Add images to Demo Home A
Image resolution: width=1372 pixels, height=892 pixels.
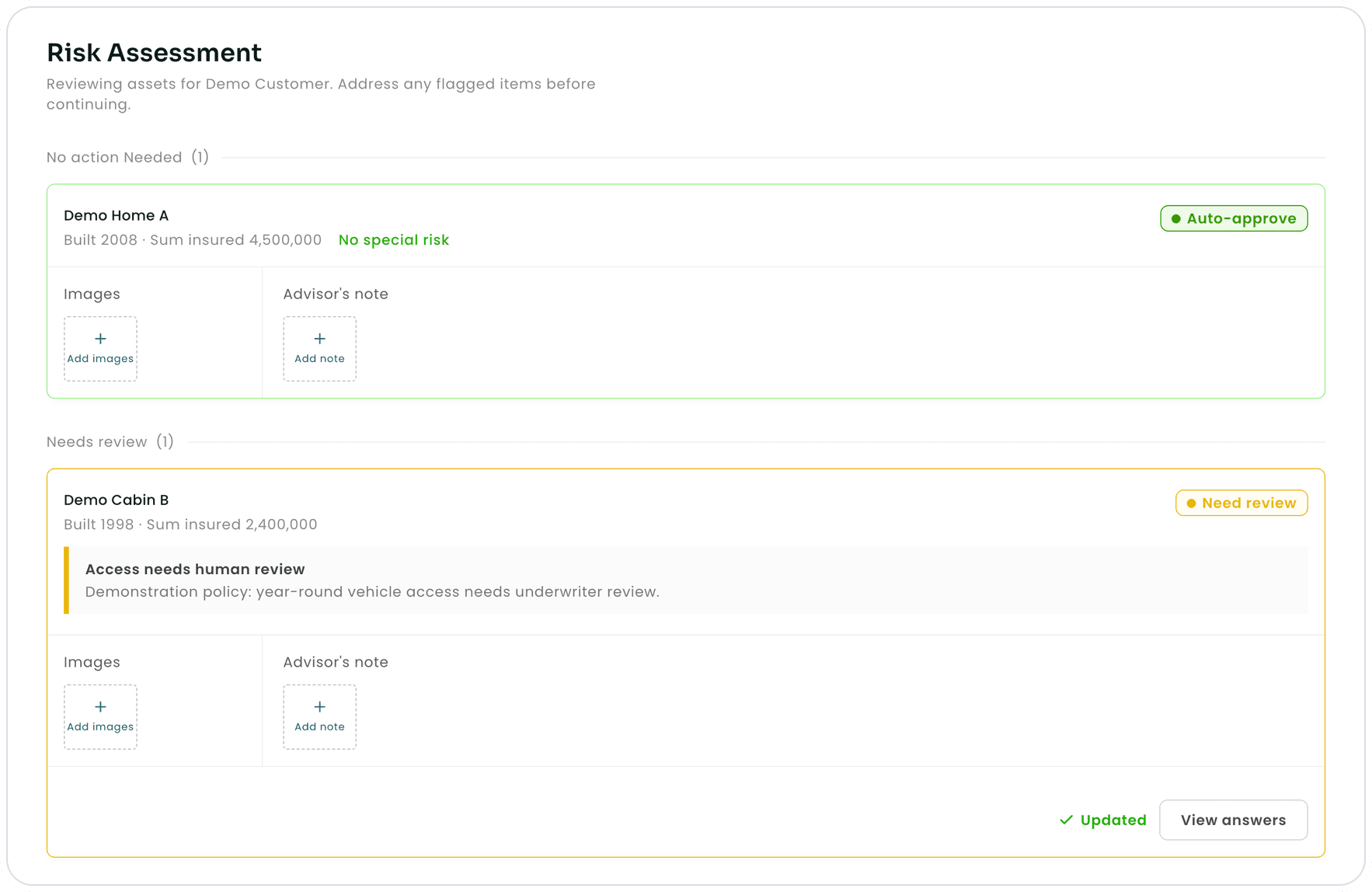[100, 348]
